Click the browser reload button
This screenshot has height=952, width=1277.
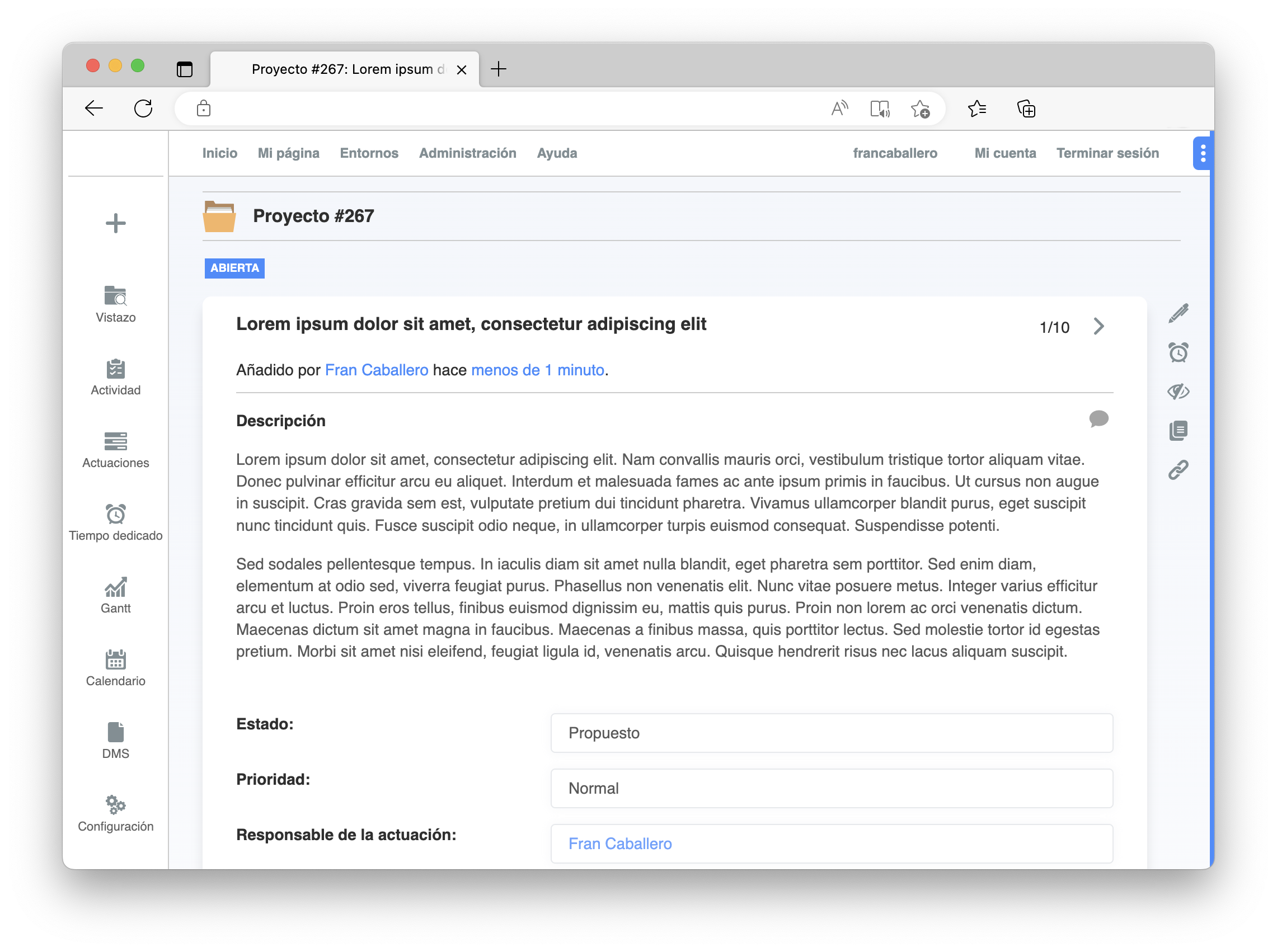click(143, 109)
